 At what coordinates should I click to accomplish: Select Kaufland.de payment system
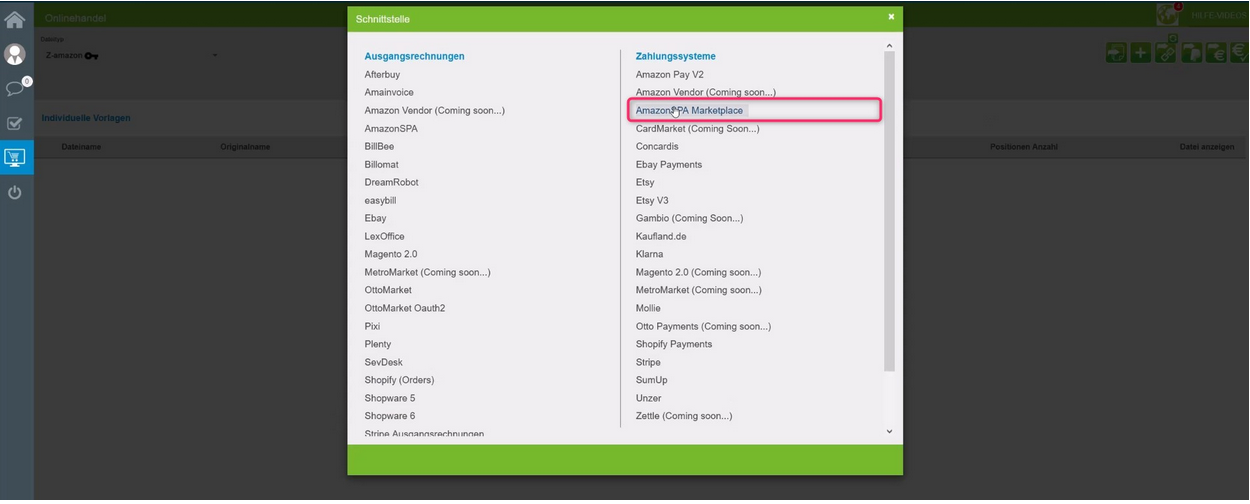[x=661, y=237]
